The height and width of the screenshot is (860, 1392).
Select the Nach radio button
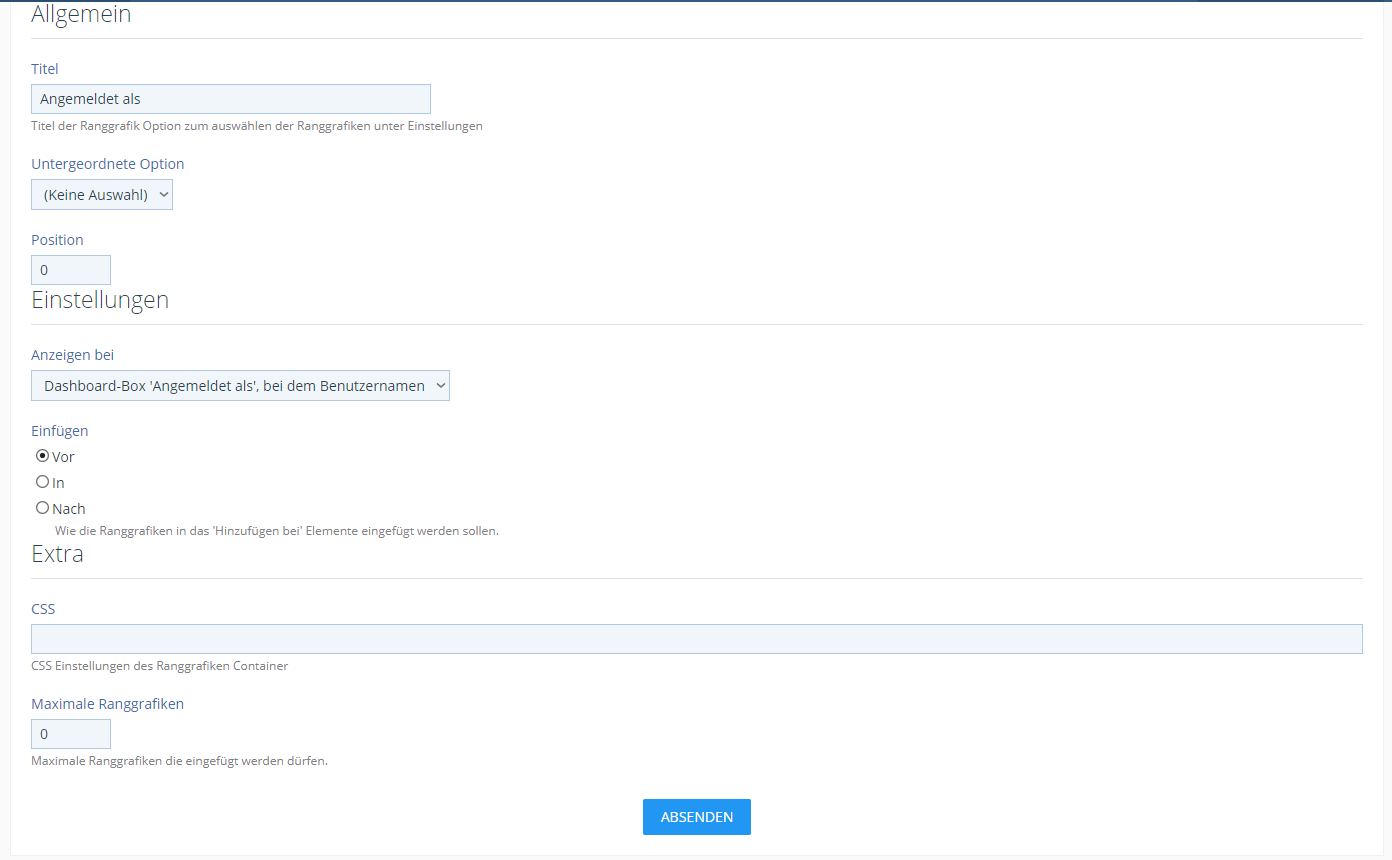pos(43,508)
